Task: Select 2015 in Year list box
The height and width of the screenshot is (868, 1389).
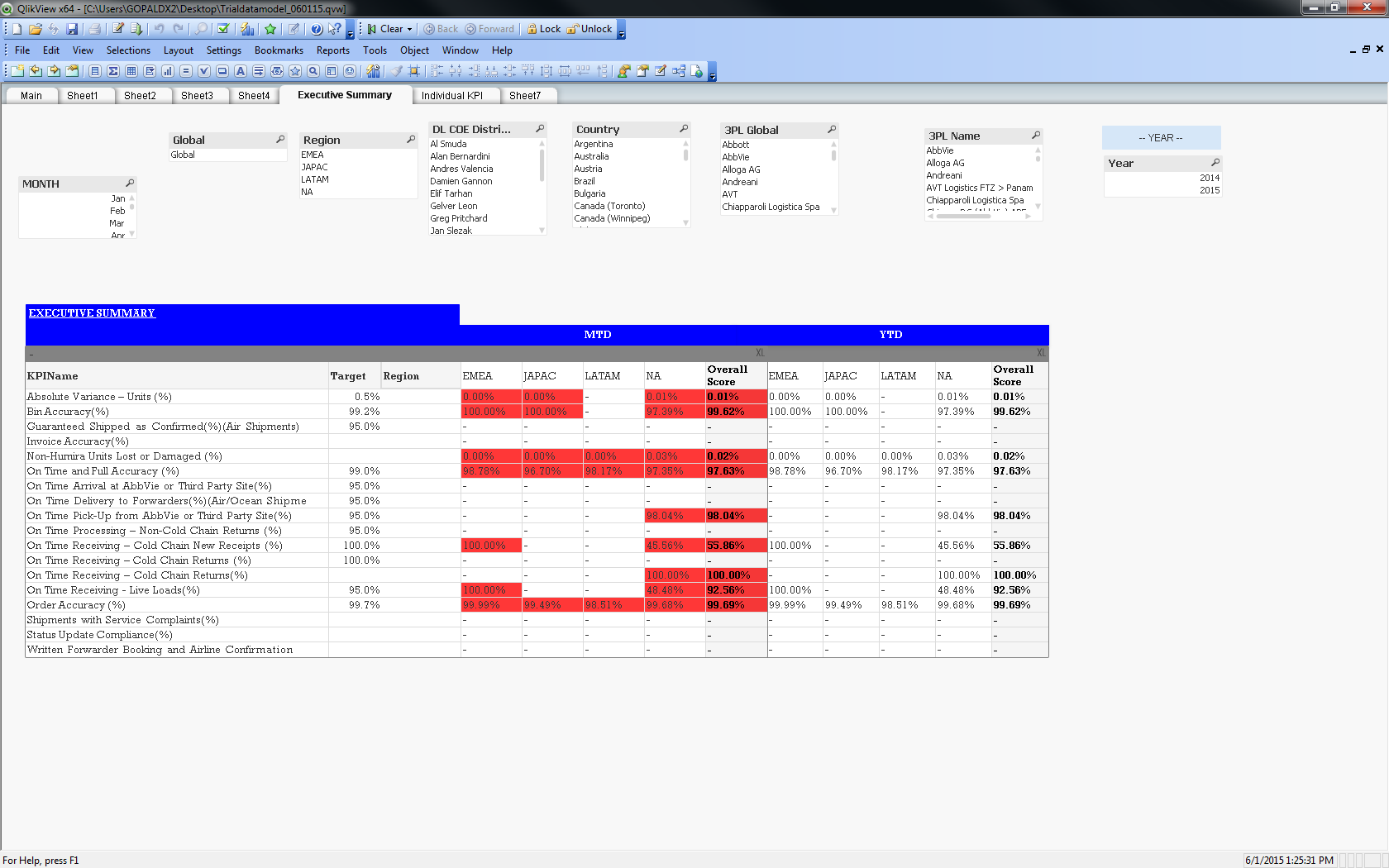Action: coord(1162,190)
